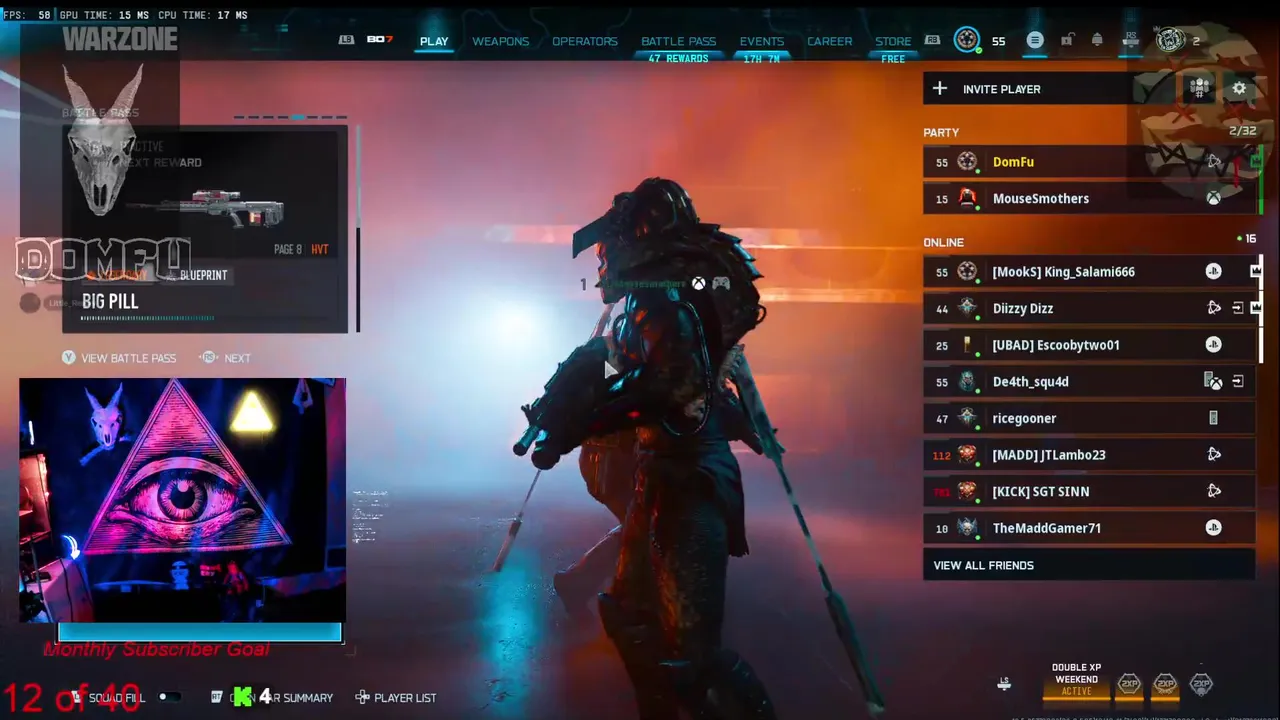Click the friends list scrollbar
The width and height of the screenshot is (1280, 720).
pyautogui.click(x=1259, y=309)
